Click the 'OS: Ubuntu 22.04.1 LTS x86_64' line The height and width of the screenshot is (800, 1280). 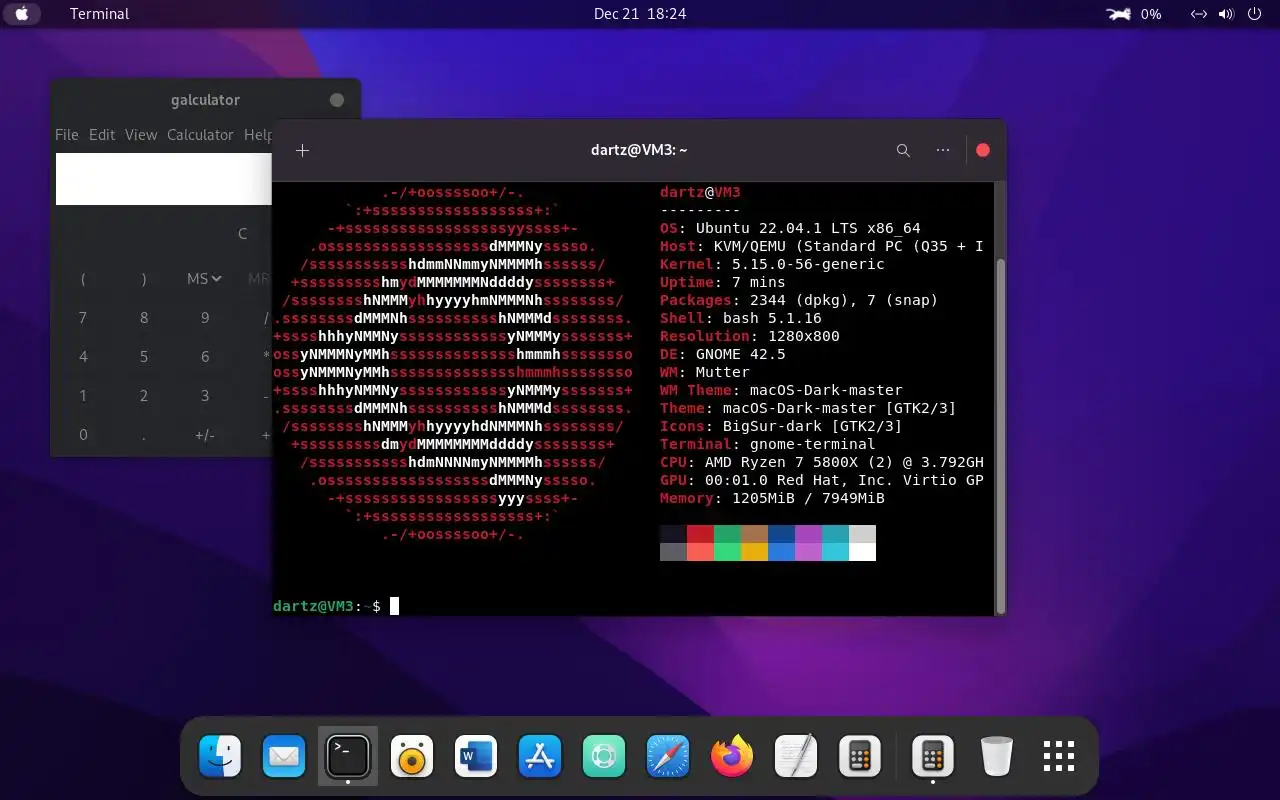click(x=790, y=228)
